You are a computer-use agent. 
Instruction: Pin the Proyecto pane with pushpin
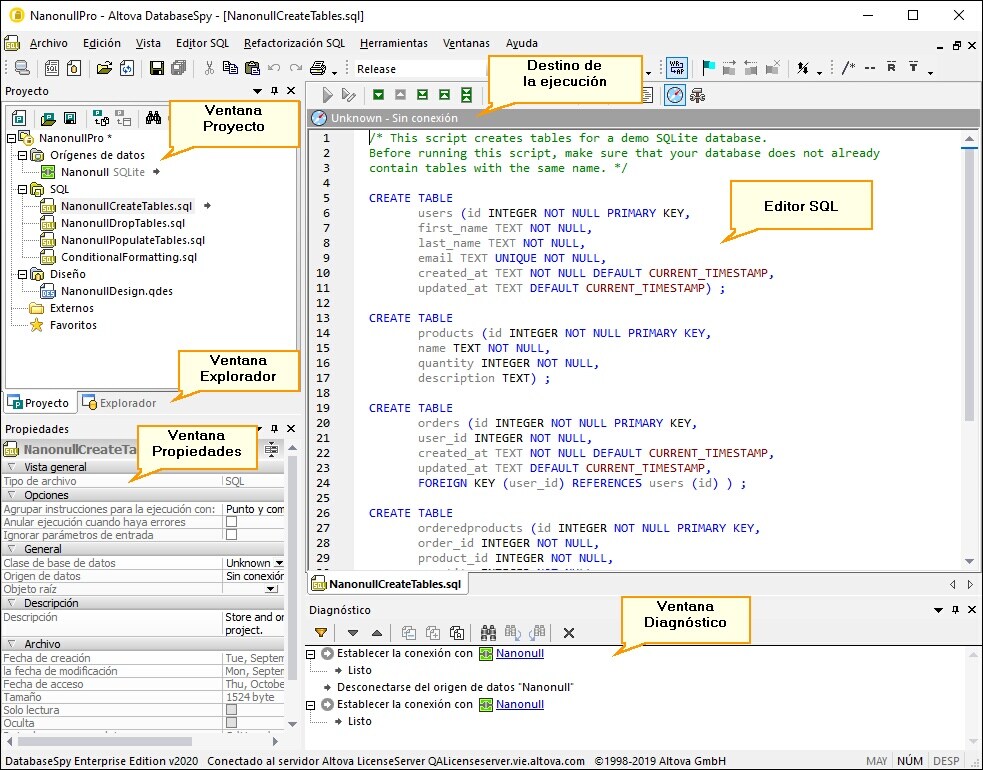[274, 91]
